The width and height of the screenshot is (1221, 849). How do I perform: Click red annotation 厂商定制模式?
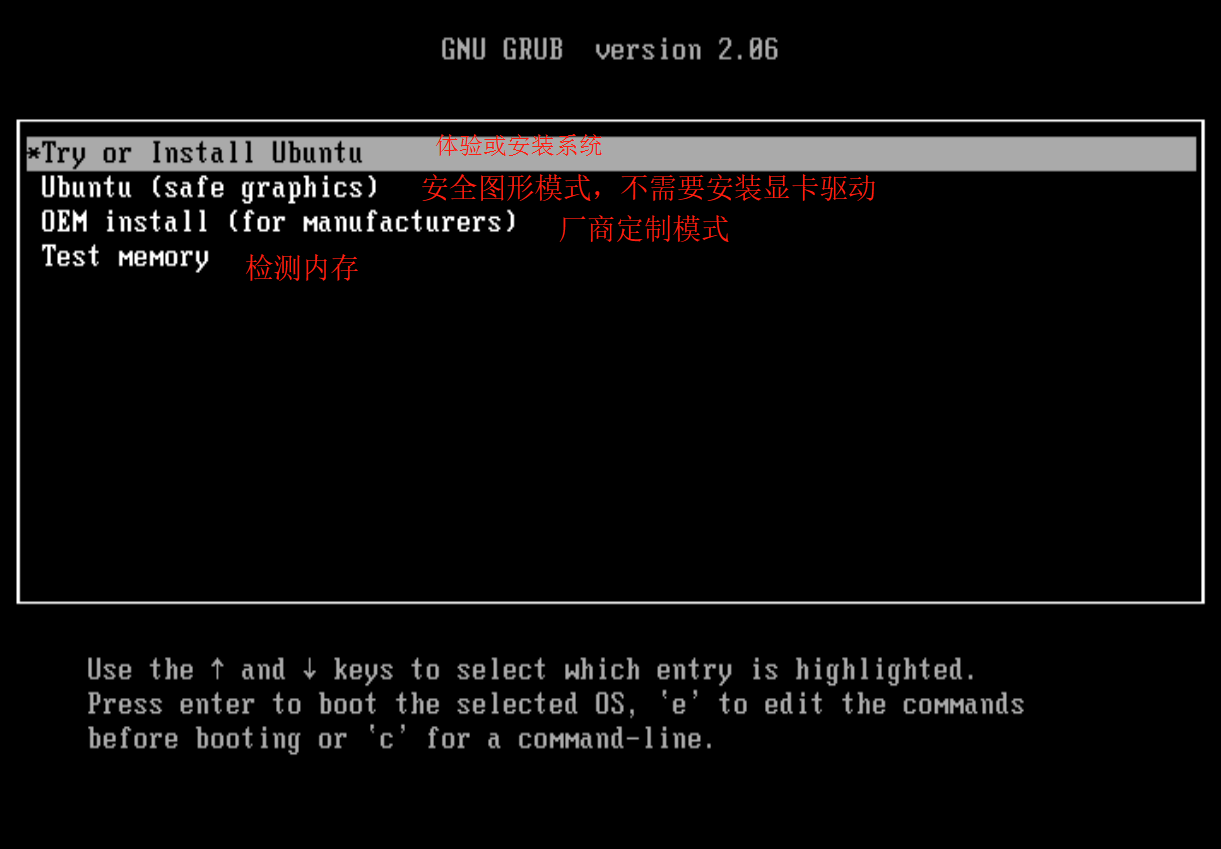pyautogui.click(x=644, y=229)
